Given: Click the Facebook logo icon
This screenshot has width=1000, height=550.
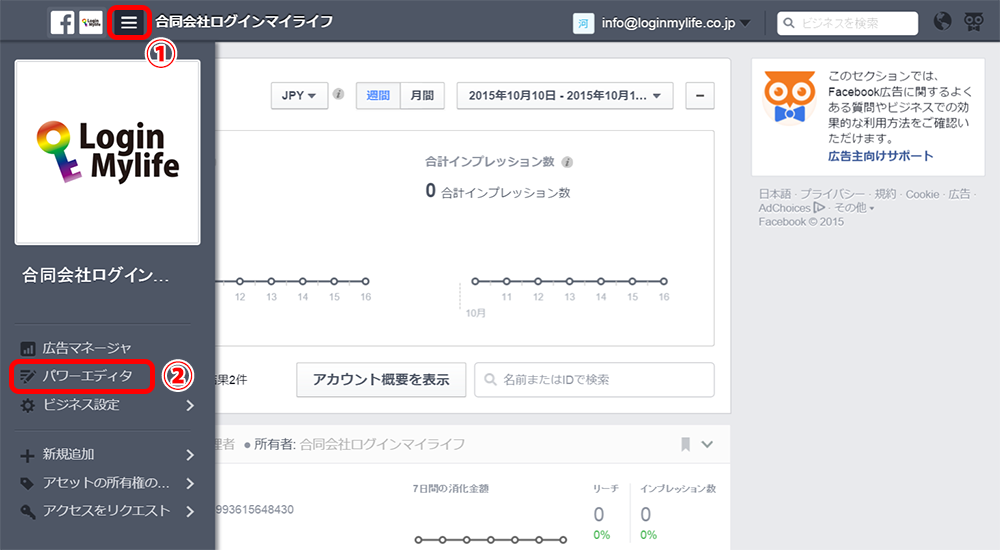Looking at the screenshot, I should click(62, 22).
